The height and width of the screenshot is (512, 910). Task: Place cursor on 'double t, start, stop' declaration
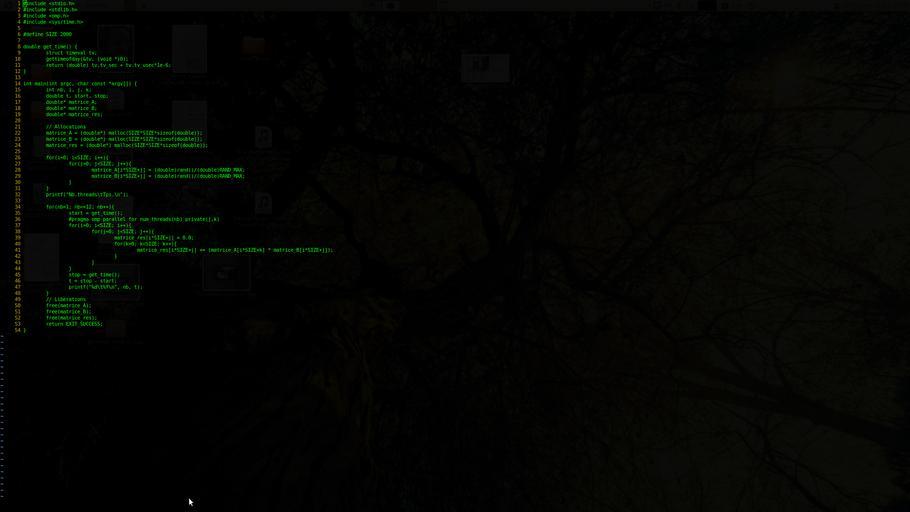click(77, 96)
